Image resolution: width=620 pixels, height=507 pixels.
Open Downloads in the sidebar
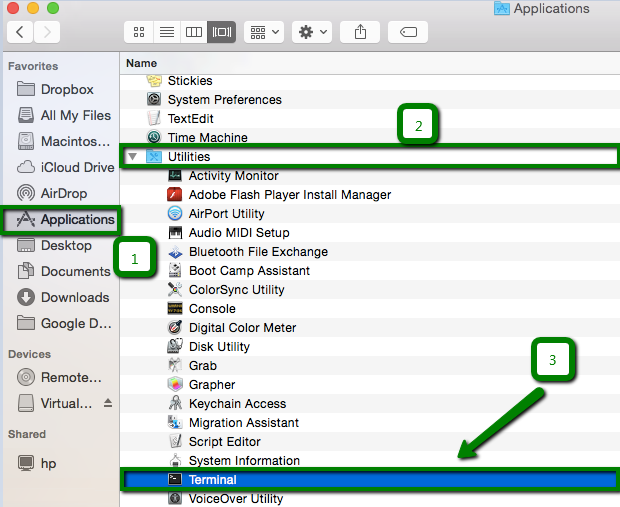(74, 297)
